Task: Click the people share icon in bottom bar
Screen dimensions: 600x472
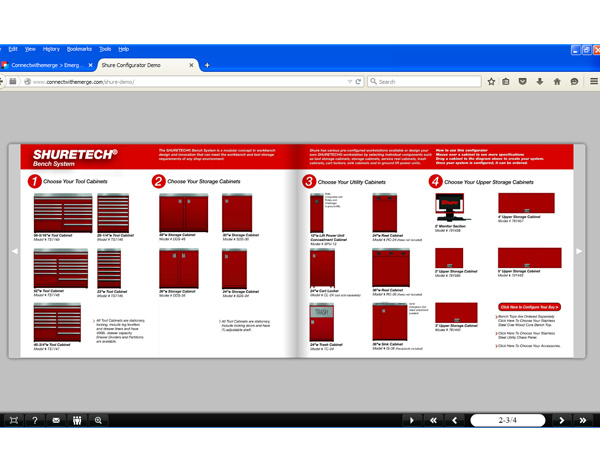Action: pos(77,420)
